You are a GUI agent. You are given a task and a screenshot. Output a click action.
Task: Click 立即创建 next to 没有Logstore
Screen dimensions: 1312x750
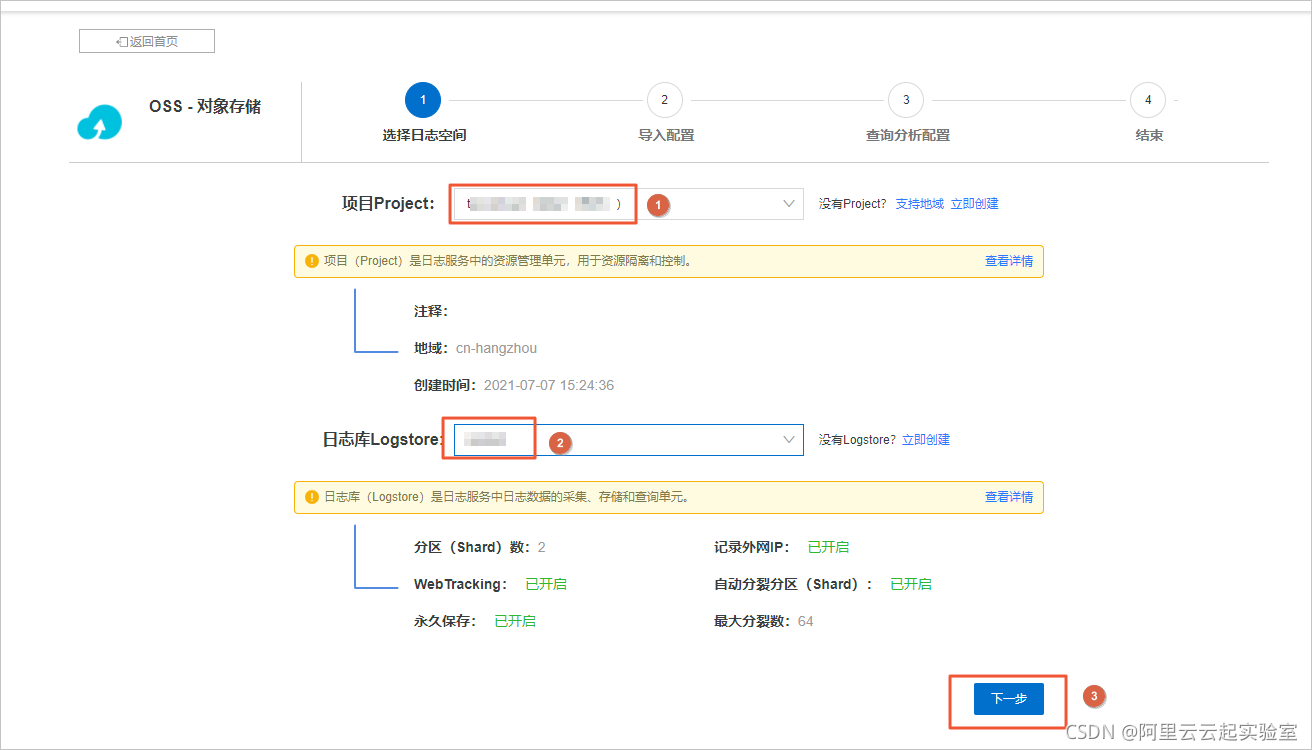tap(925, 439)
